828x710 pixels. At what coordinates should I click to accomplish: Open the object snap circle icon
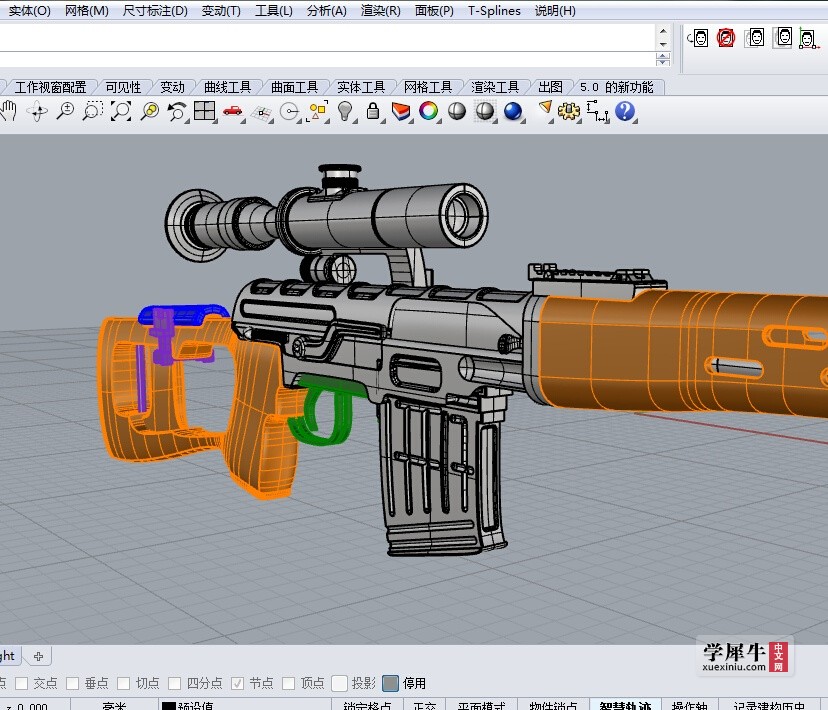pyautogui.click(x=289, y=111)
